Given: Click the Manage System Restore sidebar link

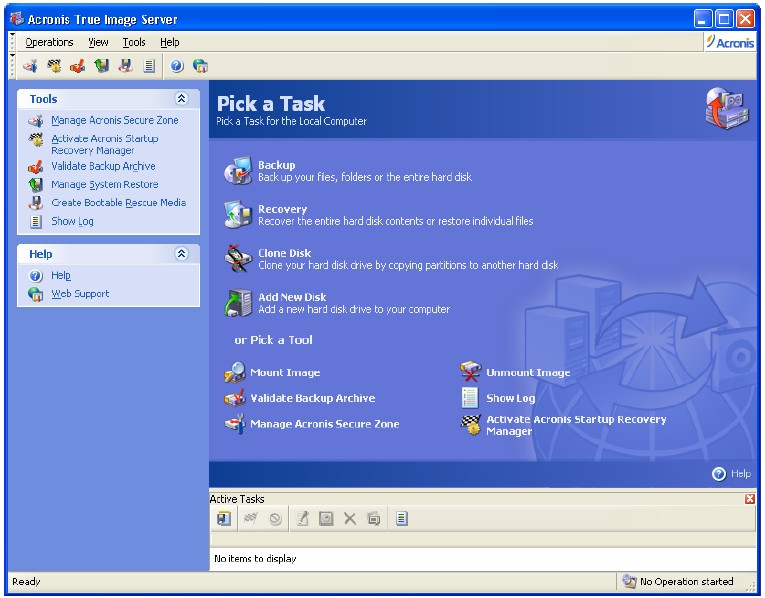Looking at the screenshot, I should (x=105, y=184).
